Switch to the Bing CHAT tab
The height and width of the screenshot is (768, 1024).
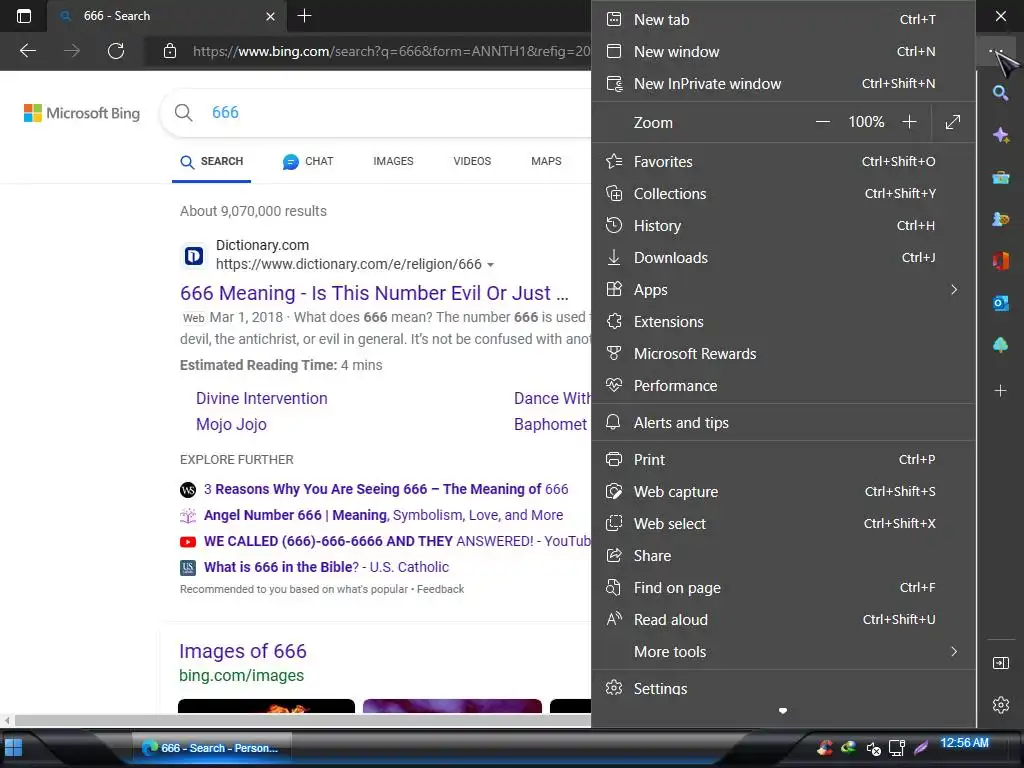(x=308, y=161)
